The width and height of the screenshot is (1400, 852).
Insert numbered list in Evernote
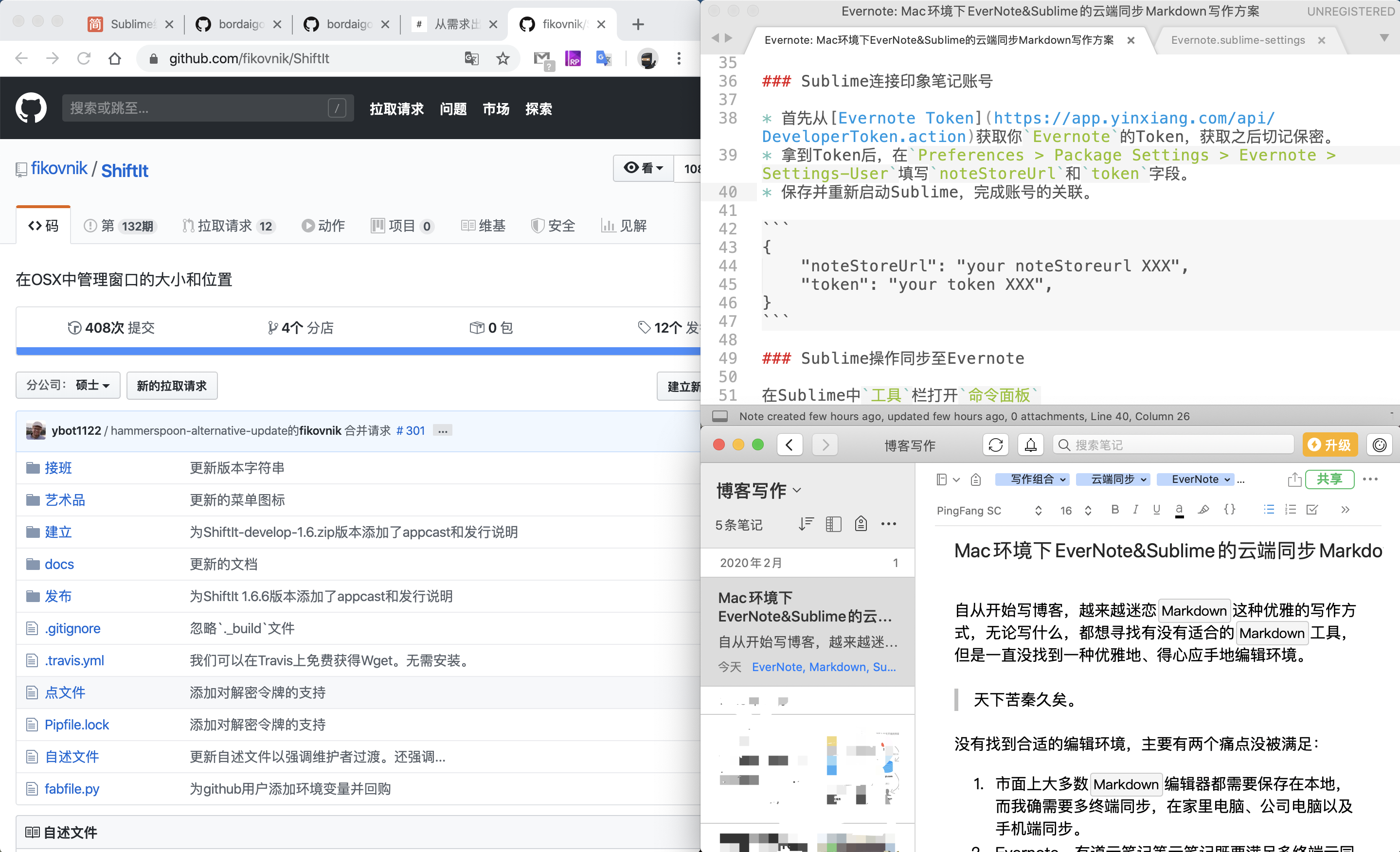pos(1291,510)
